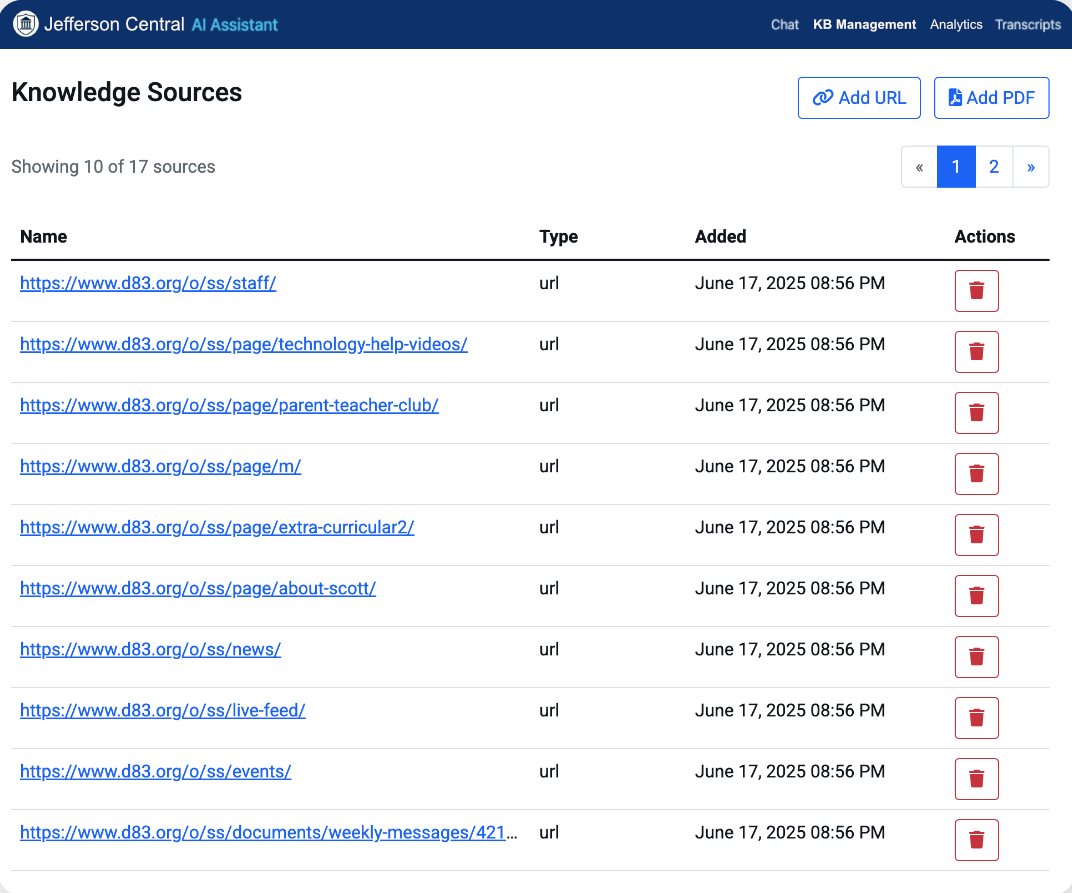
Task: Remove the news URL source
Action: (976, 656)
